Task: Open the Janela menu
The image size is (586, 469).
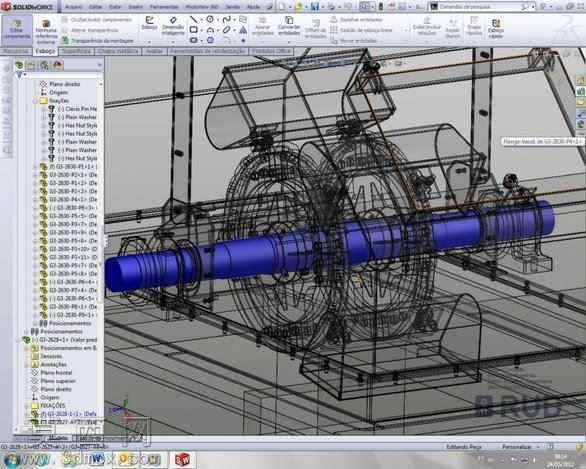Action: tap(233, 7)
